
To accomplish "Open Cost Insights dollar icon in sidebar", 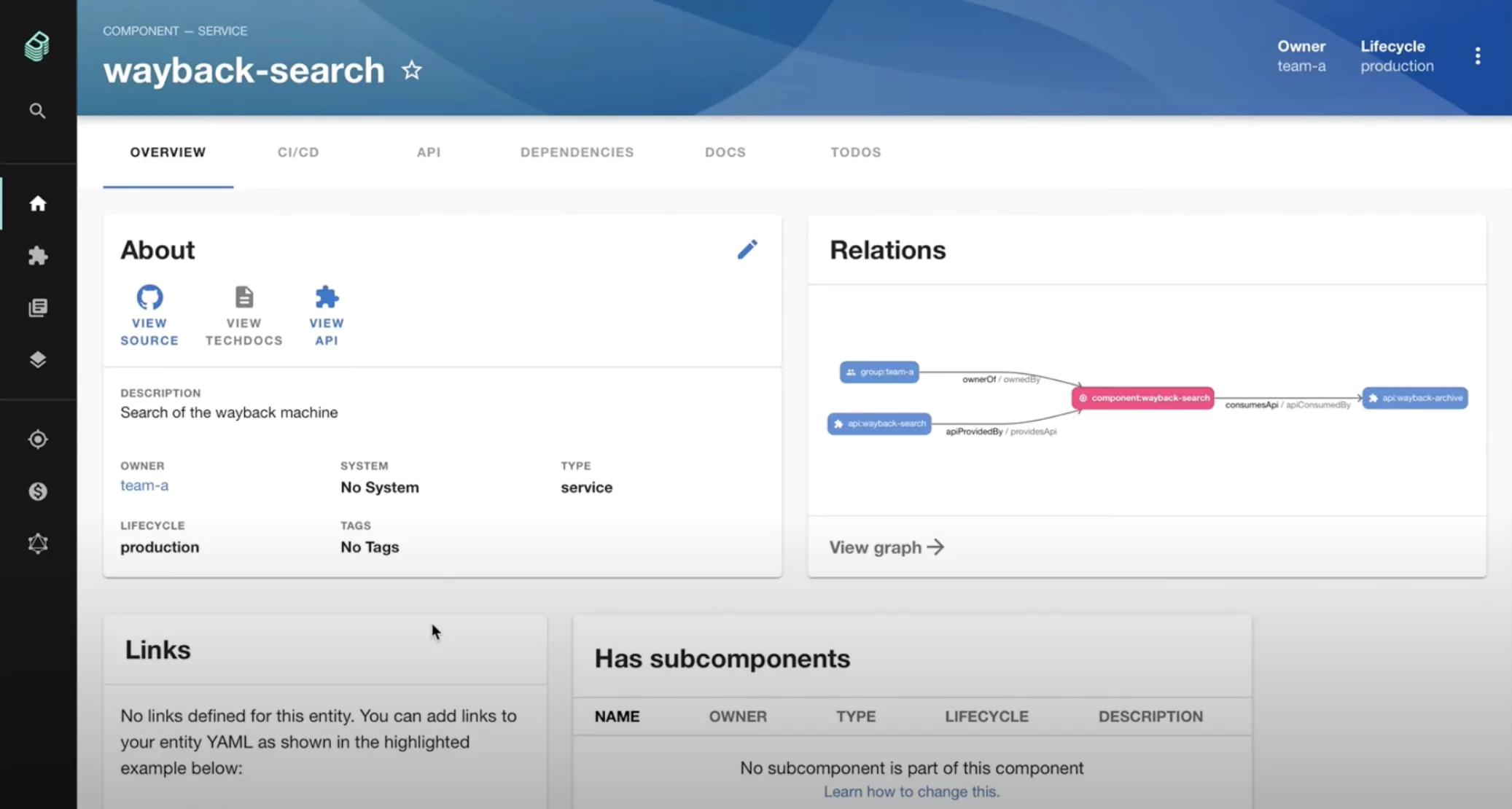I will tap(38, 492).
